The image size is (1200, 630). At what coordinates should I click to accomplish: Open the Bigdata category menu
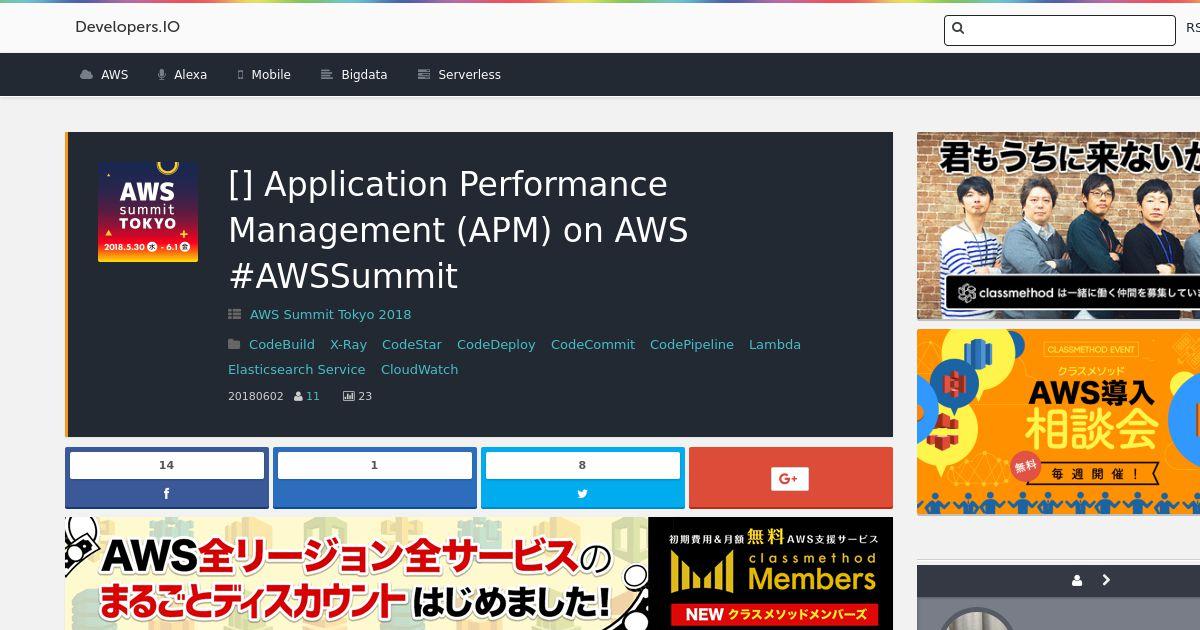(x=354, y=75)
